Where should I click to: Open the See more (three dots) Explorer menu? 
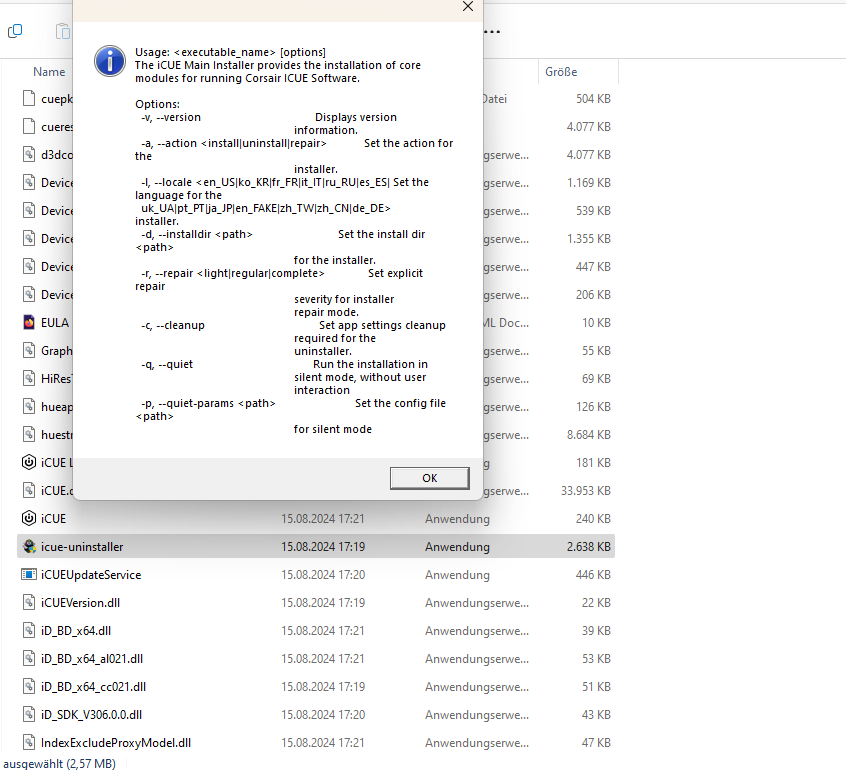(492, 32)
